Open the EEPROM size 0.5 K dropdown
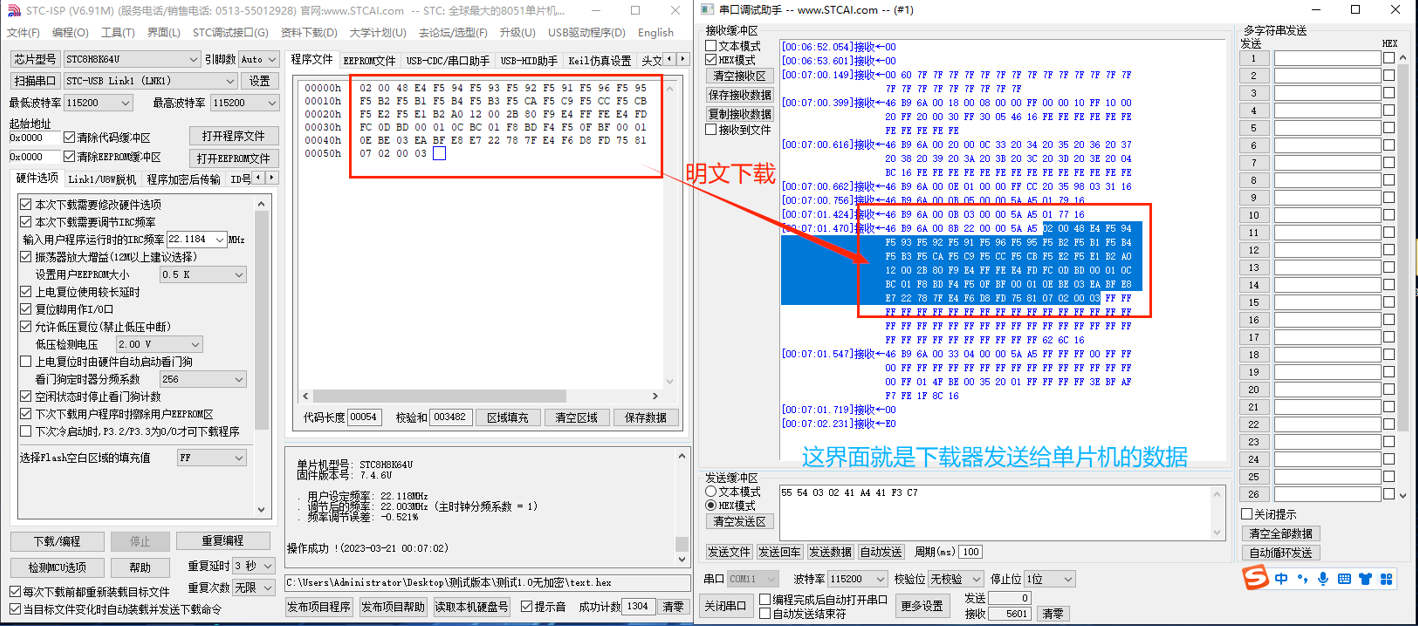The image size is (1418, 626). [x=202, y=274]
